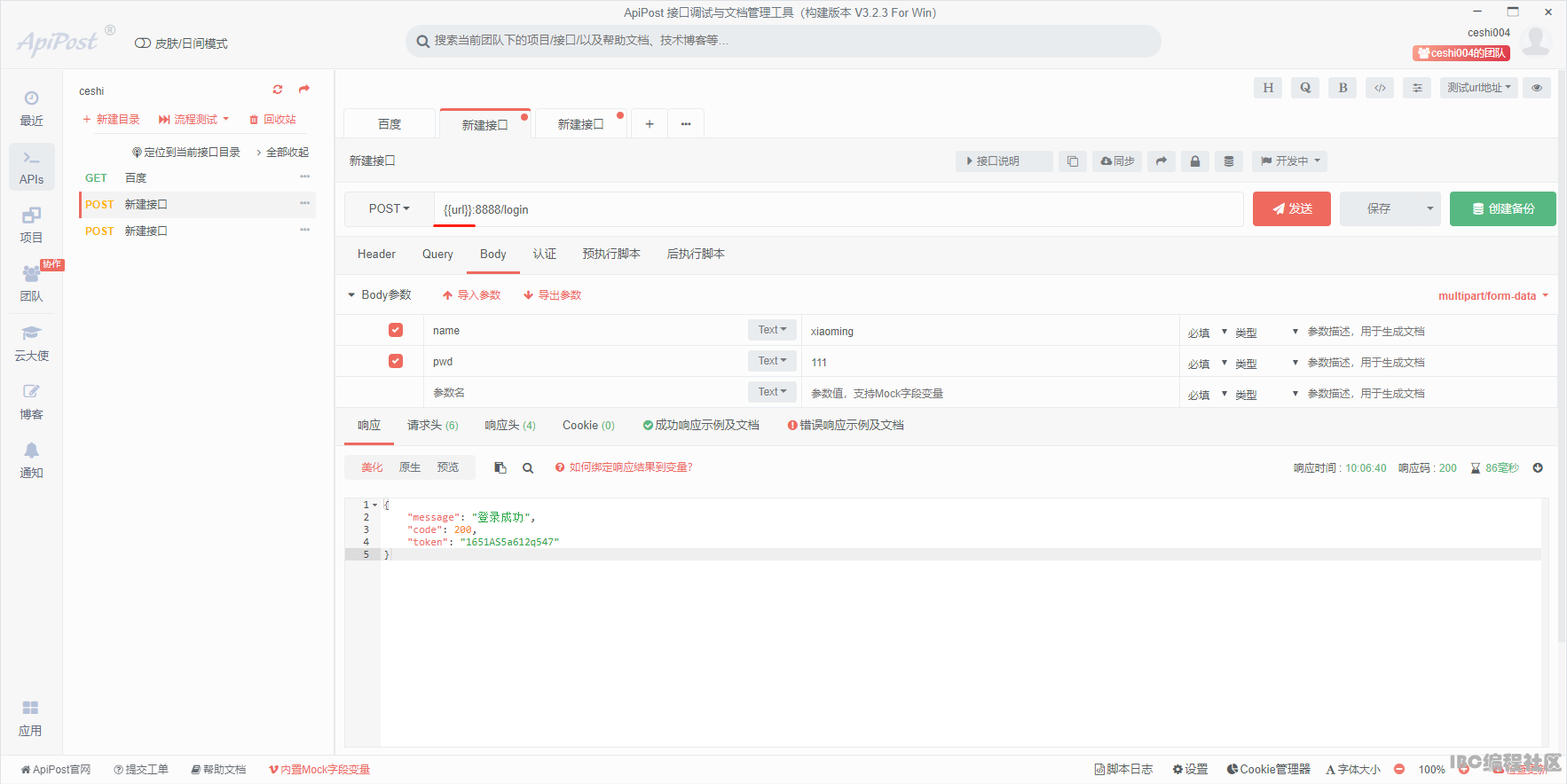Viewport: 1567px width, 784px height.
Task: Open the 应用 apps grid icon
Action: [31, 718]
